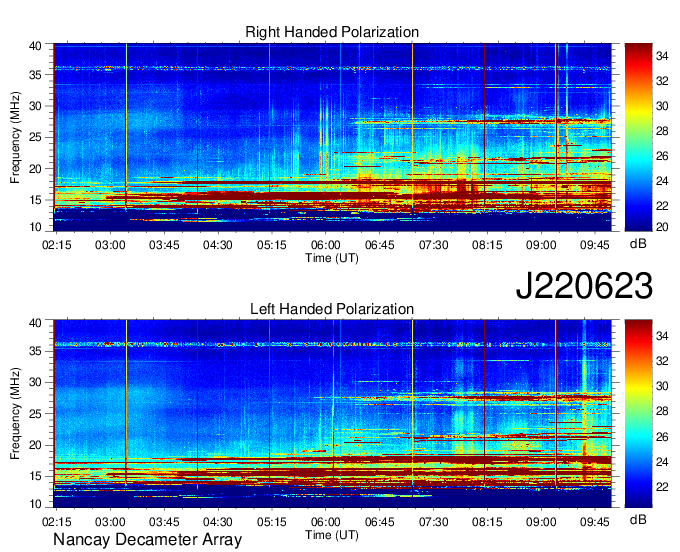Click the 10 MHz tick label of Right Handed plot
The height and width of the screenshot is (552, 680).
coord(36,227)
